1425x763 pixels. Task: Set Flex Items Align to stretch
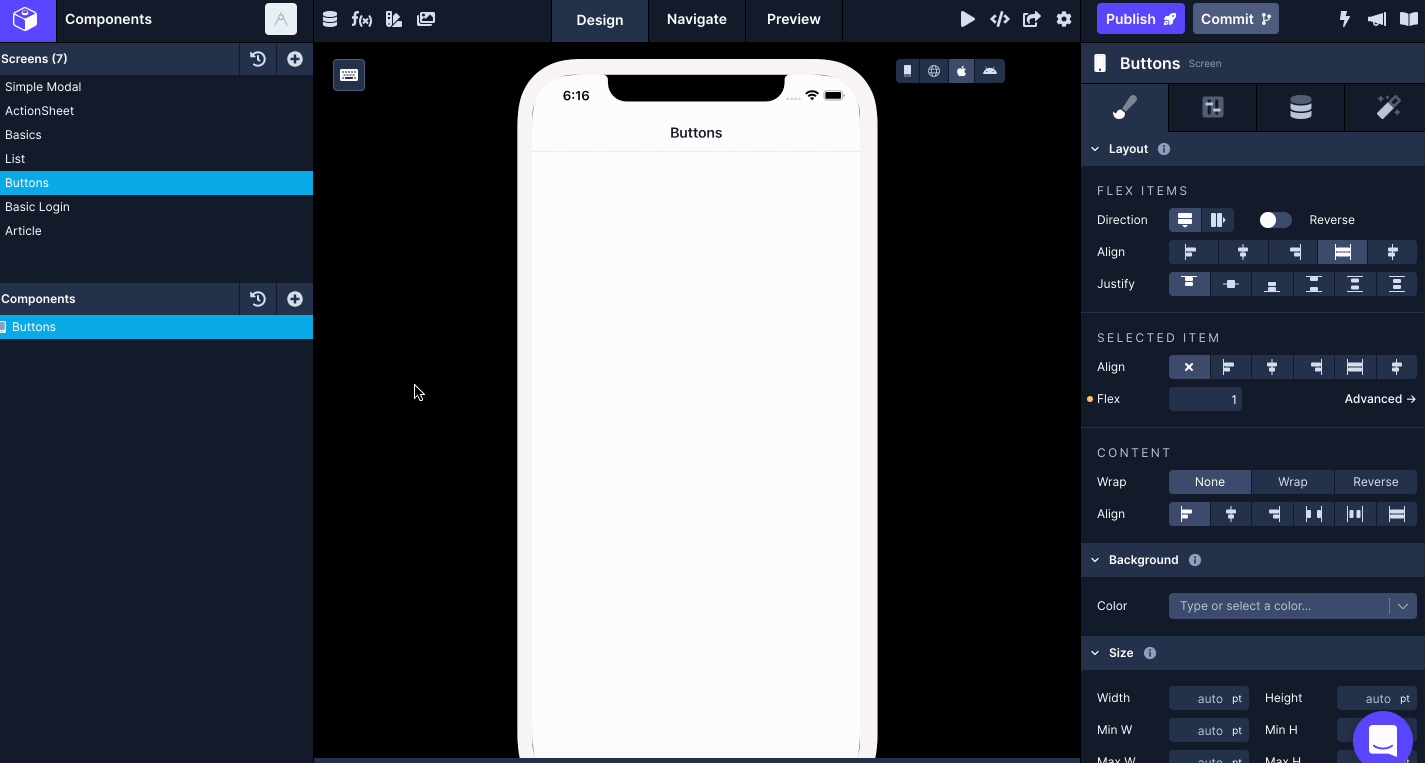tap(1343, 252)
